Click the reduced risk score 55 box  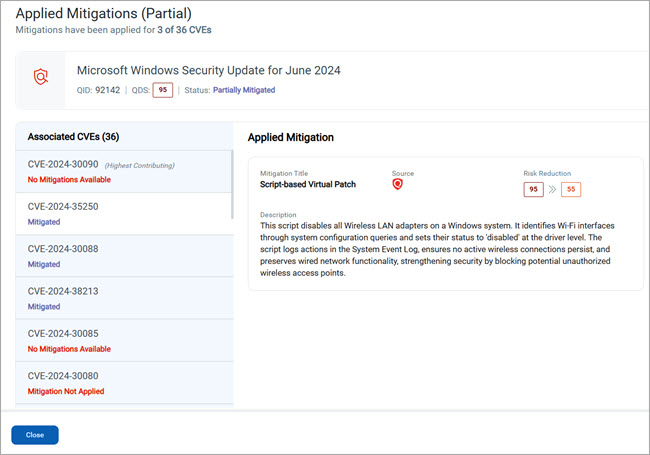tap(570, 189)
